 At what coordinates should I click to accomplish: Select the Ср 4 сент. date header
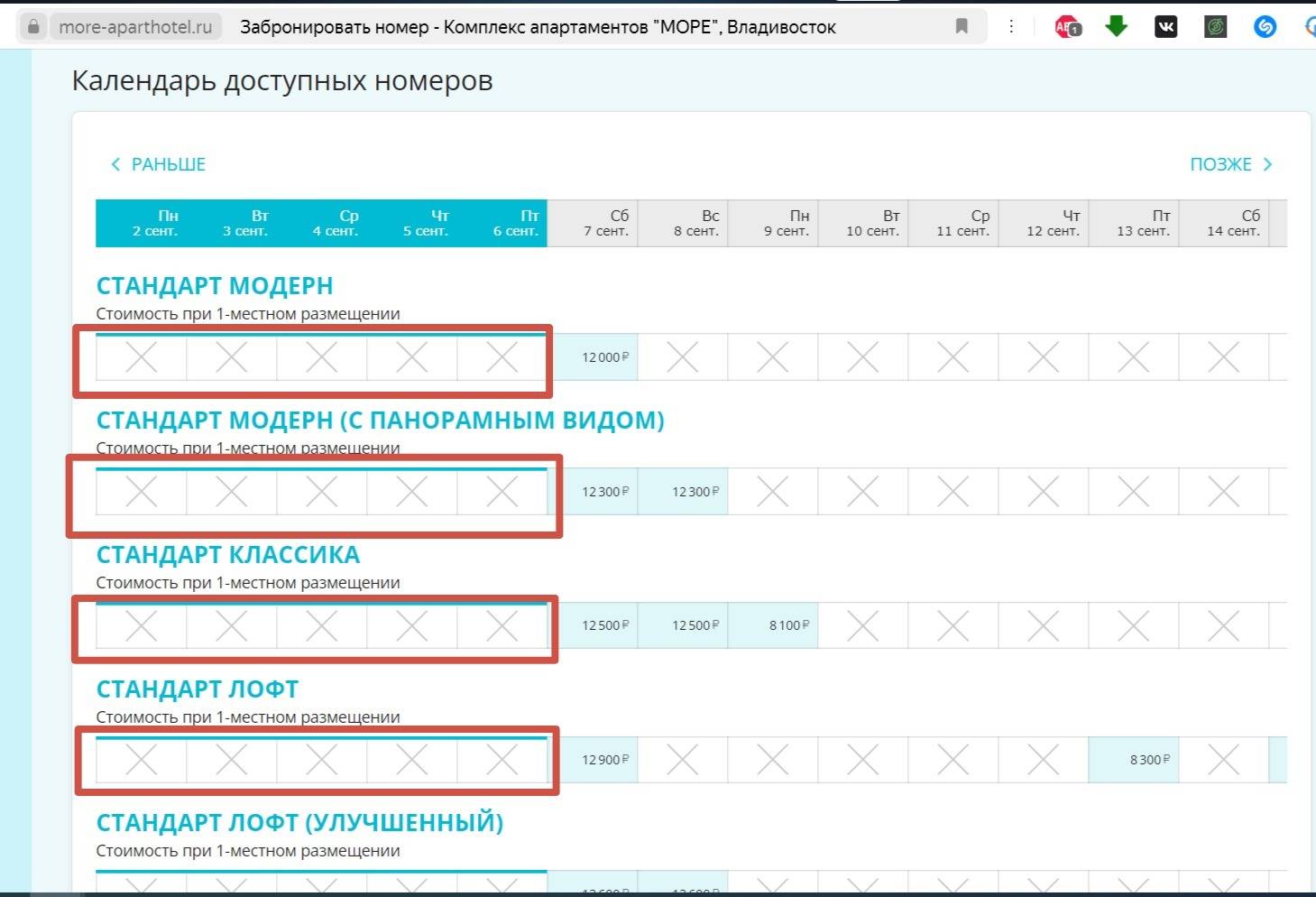pyautogui.click(x=322, y=223)
